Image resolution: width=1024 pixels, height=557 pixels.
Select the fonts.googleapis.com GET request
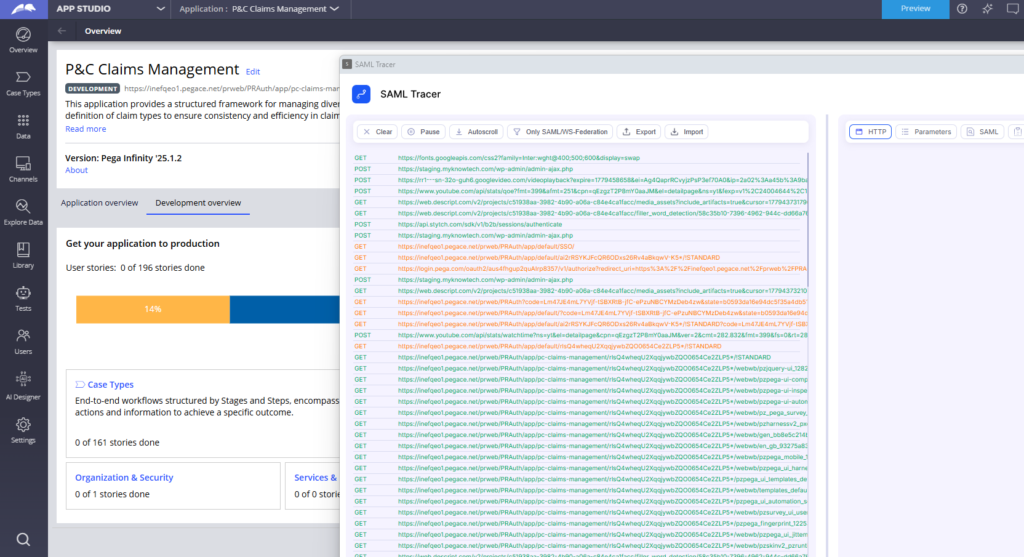pos(581,158)
